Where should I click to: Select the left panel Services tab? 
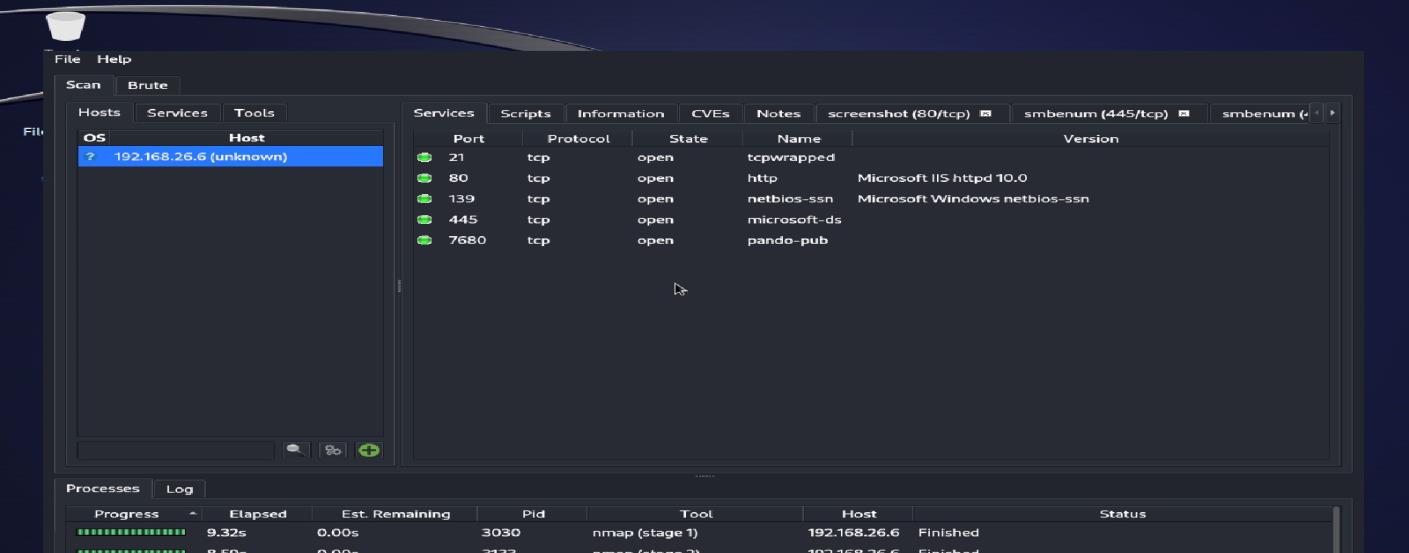(177, 113)
